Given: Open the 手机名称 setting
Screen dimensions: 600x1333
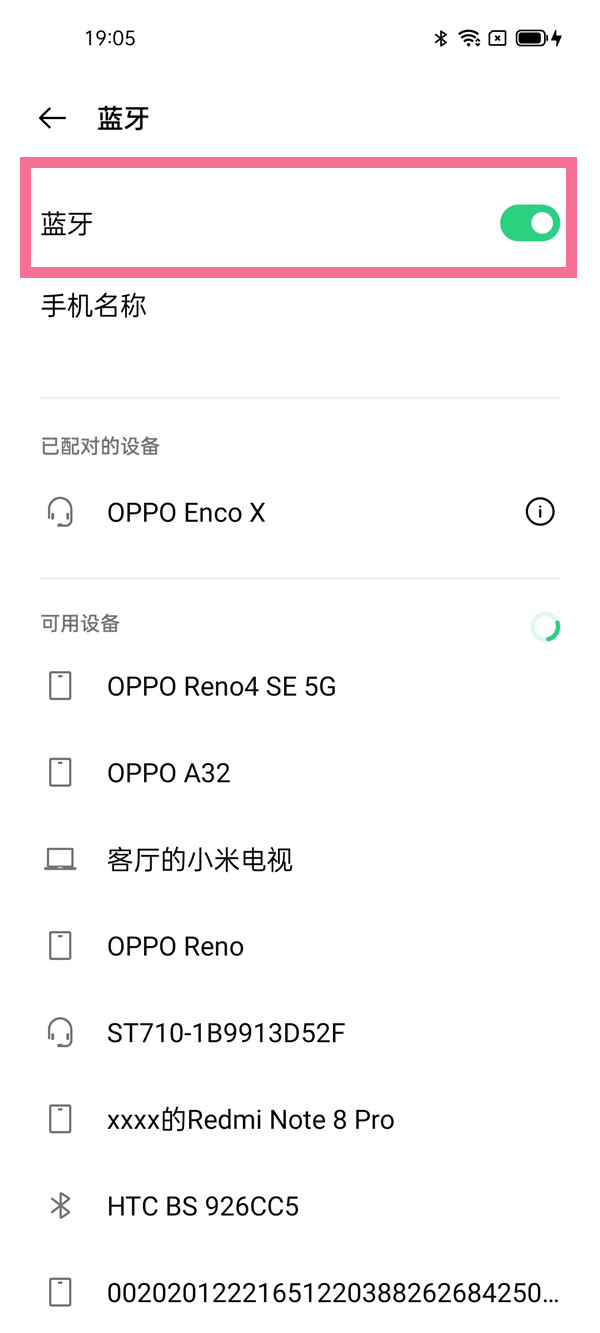Looking at the screenshot, I should point(94,306).
